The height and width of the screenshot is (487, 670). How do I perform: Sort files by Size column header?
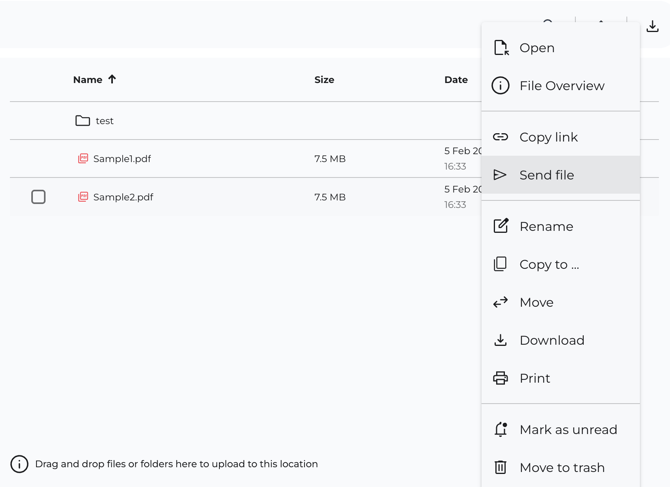[x=324, y=80]
